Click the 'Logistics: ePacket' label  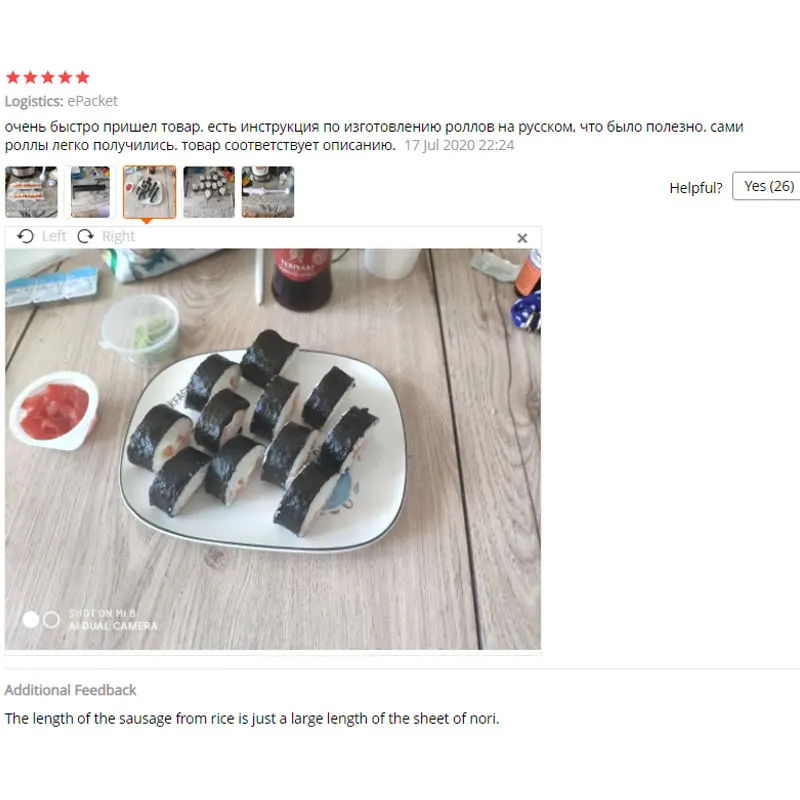[61, 101]
